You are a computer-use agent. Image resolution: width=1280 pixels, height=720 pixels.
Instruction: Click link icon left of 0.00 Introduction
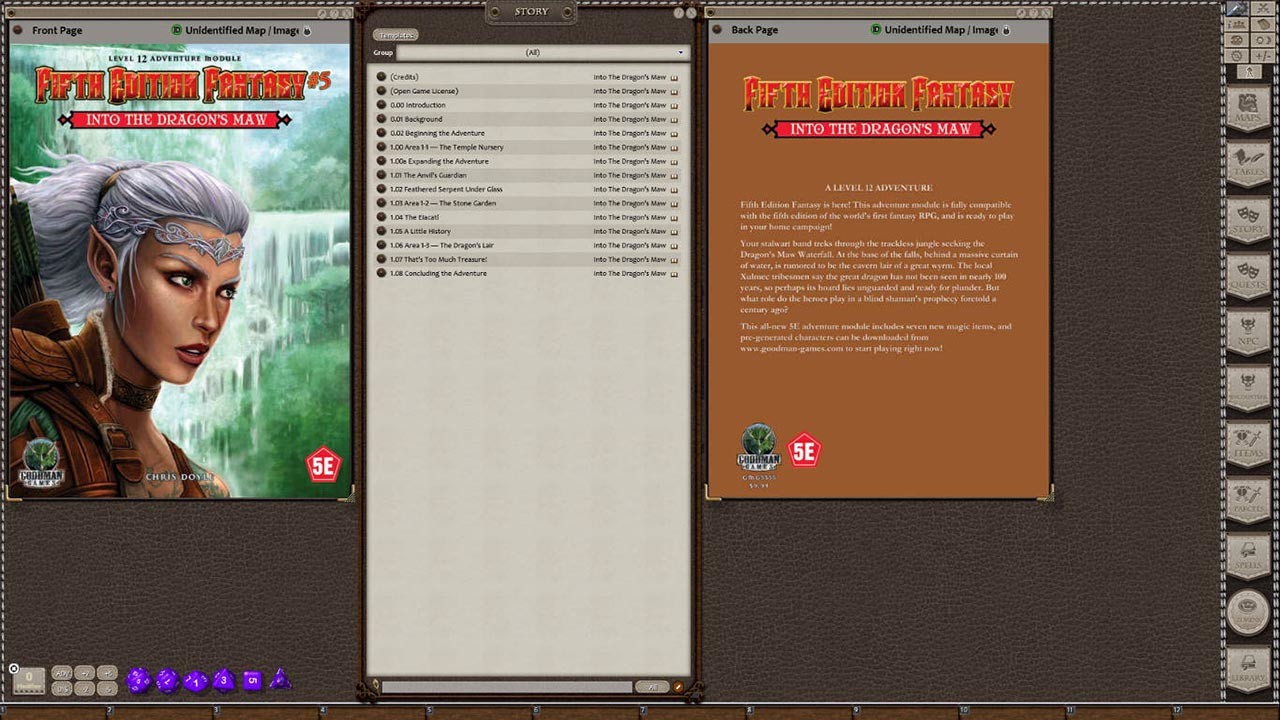click(381, 105)
